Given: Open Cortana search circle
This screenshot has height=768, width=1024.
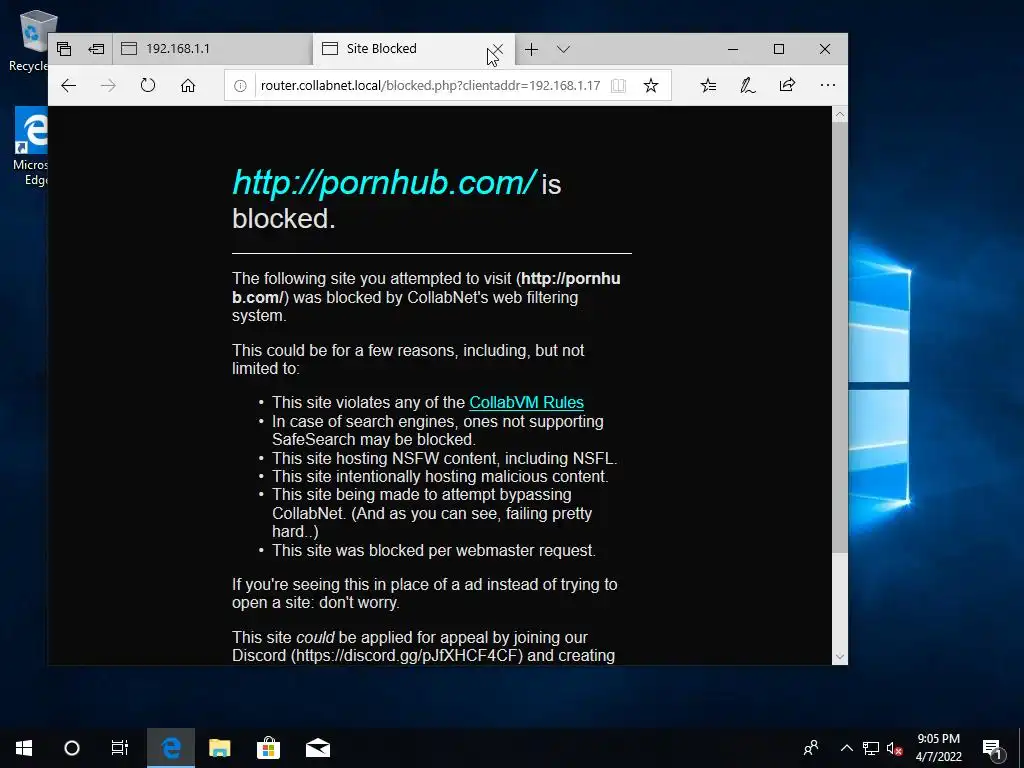Looking at the screenshot, I should point(72,748).
